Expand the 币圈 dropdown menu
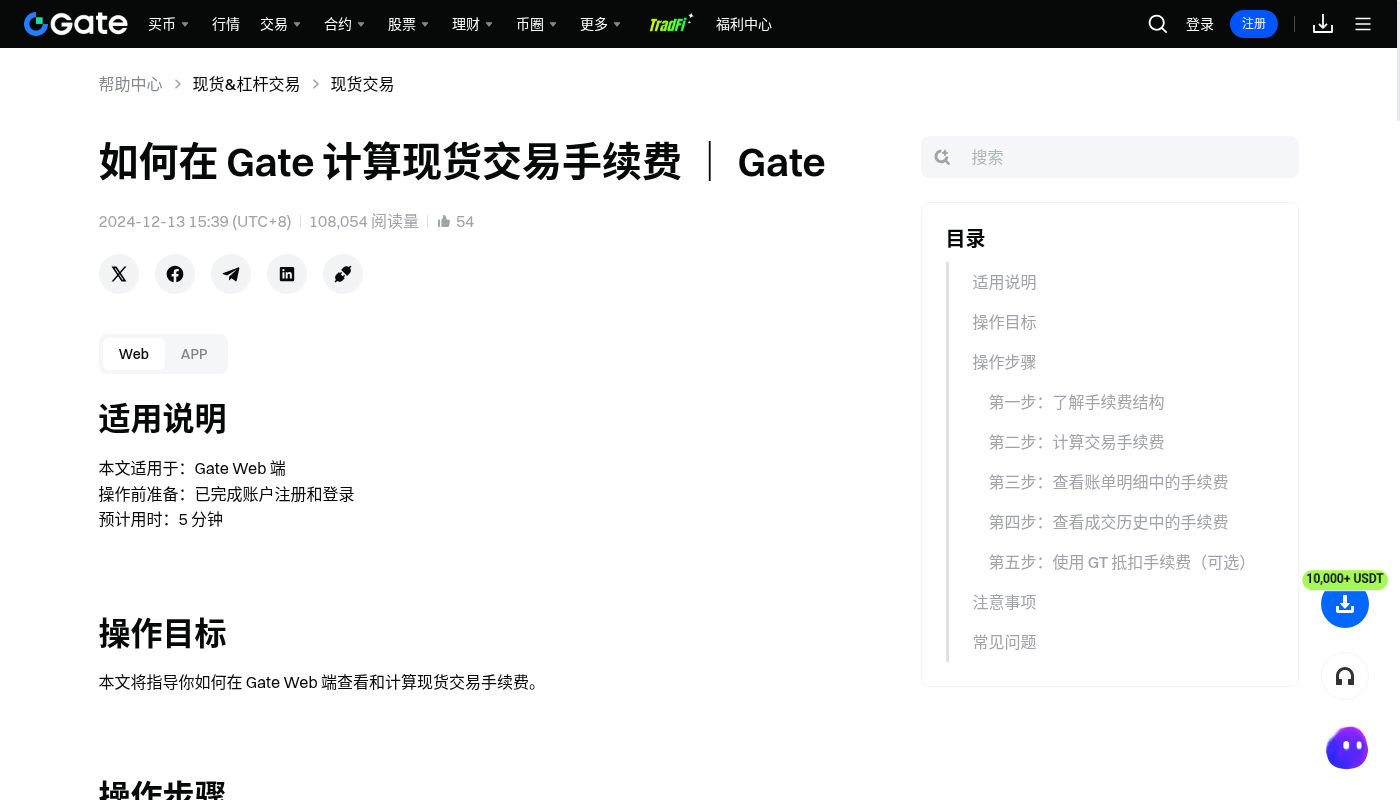The height and width of the screenshot is (800, 1400). 536,24
